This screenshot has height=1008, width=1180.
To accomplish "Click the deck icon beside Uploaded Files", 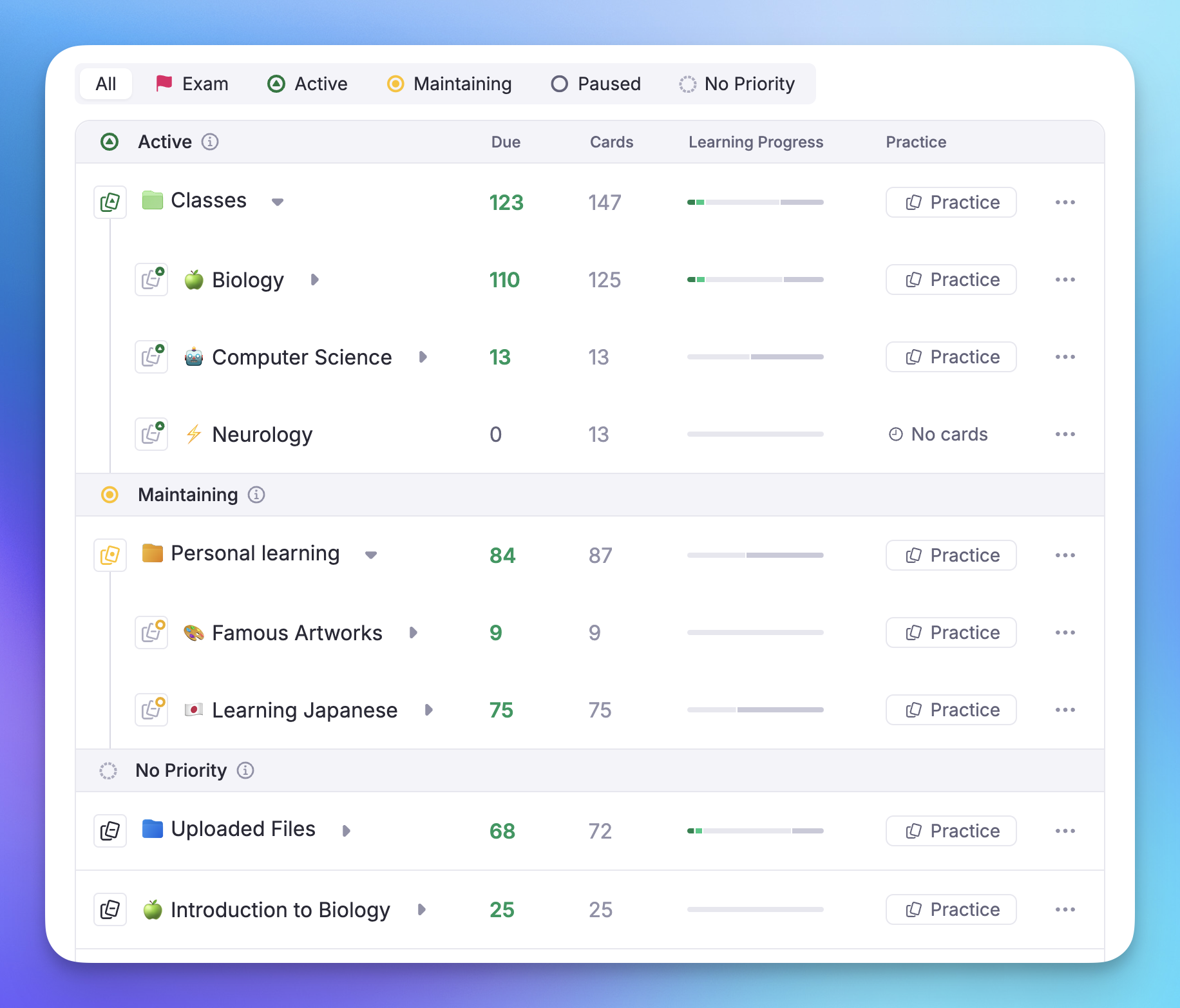I will click(110, 831).
